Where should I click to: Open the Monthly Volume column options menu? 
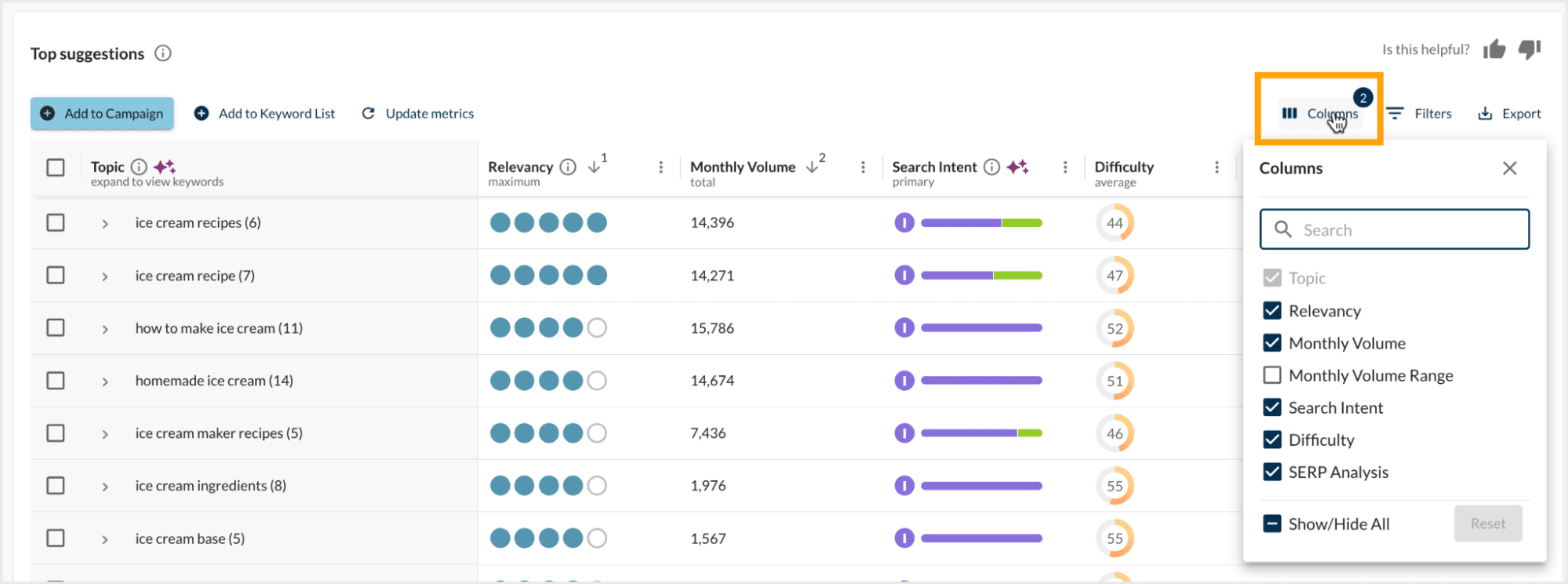863,167
